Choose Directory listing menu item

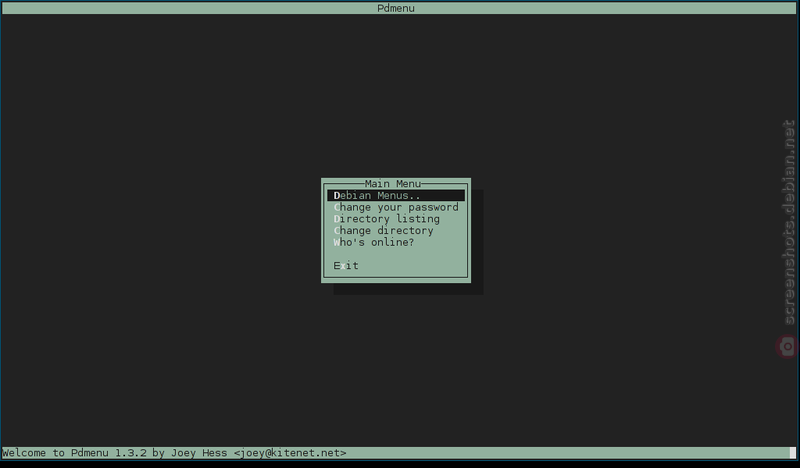pyautogui.click(x=396, y=219)
